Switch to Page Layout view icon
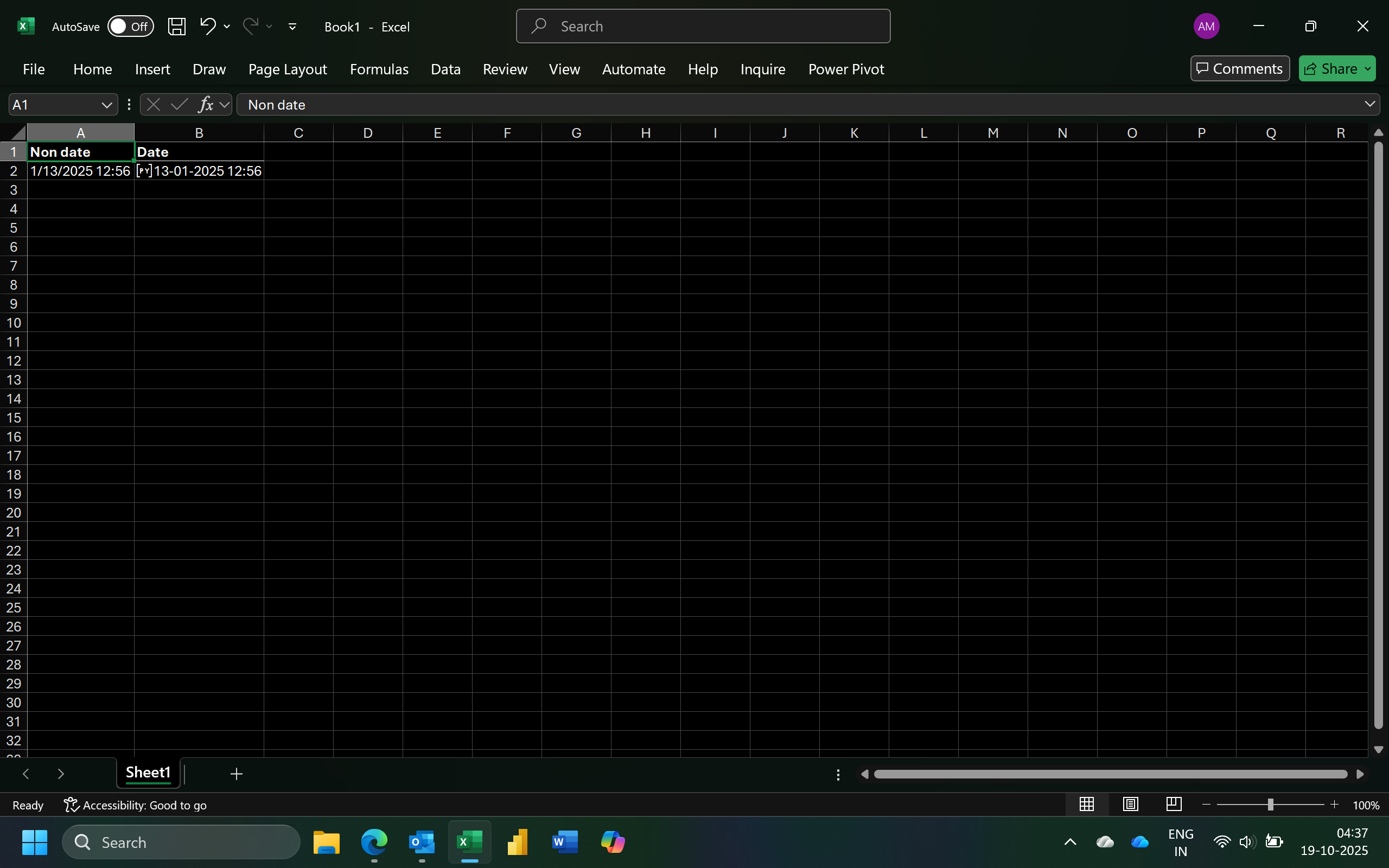1389x868 pixels. [1130, 805]
